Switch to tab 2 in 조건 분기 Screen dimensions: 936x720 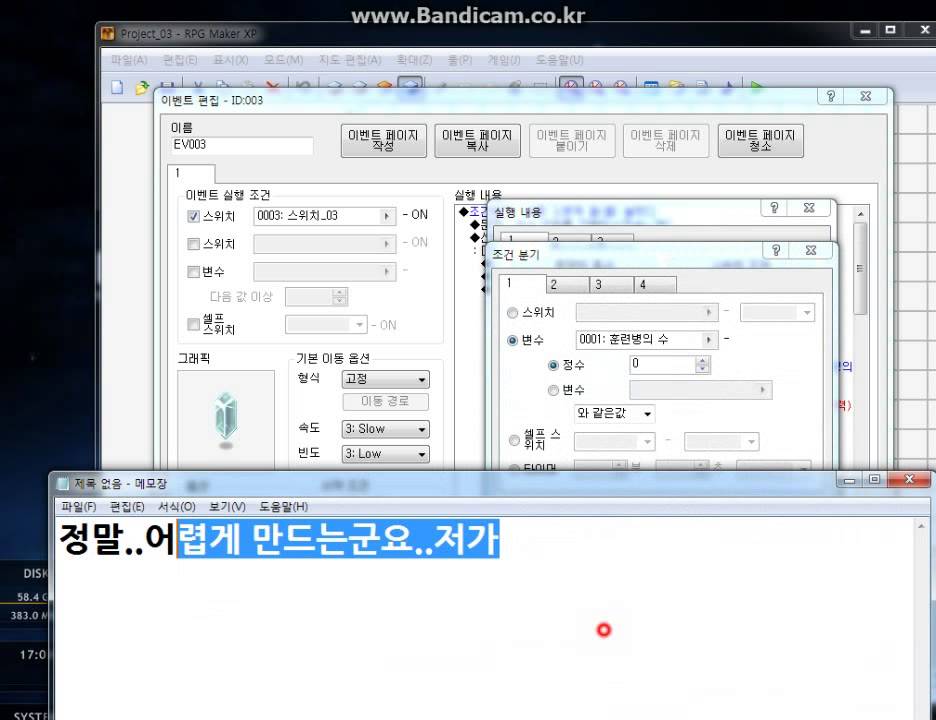point(567,284)
